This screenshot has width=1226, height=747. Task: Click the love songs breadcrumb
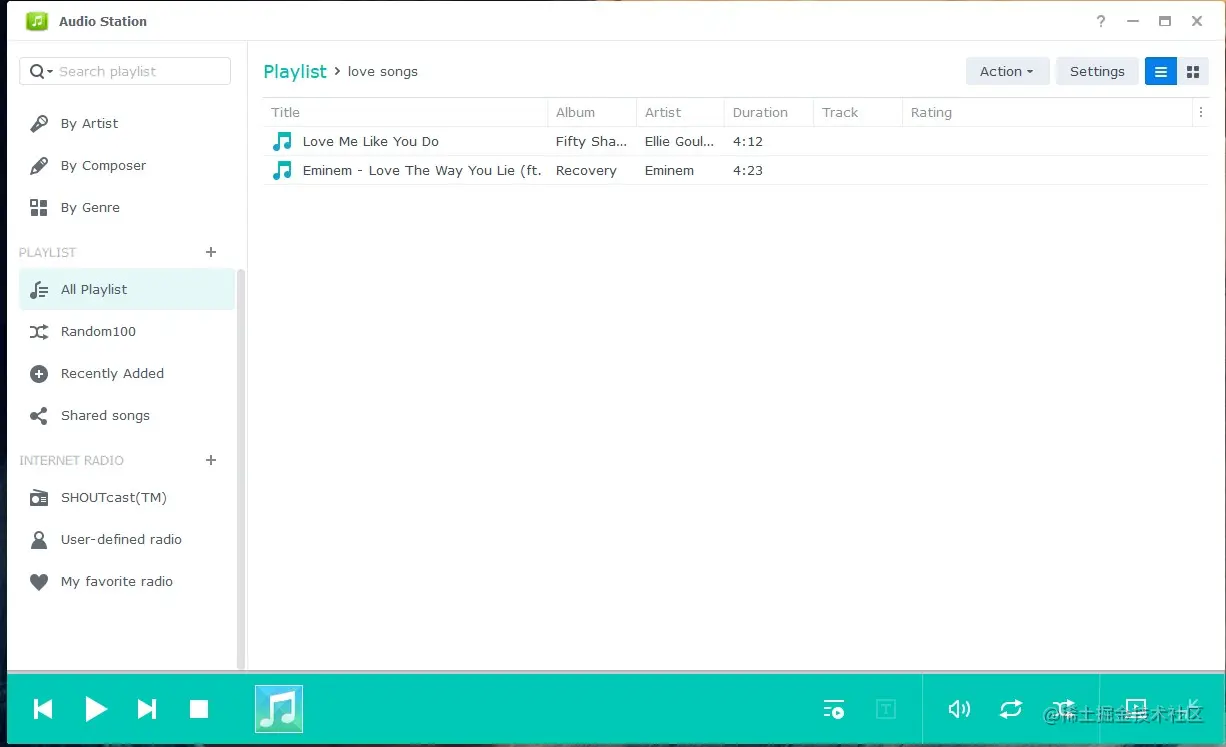383,71
